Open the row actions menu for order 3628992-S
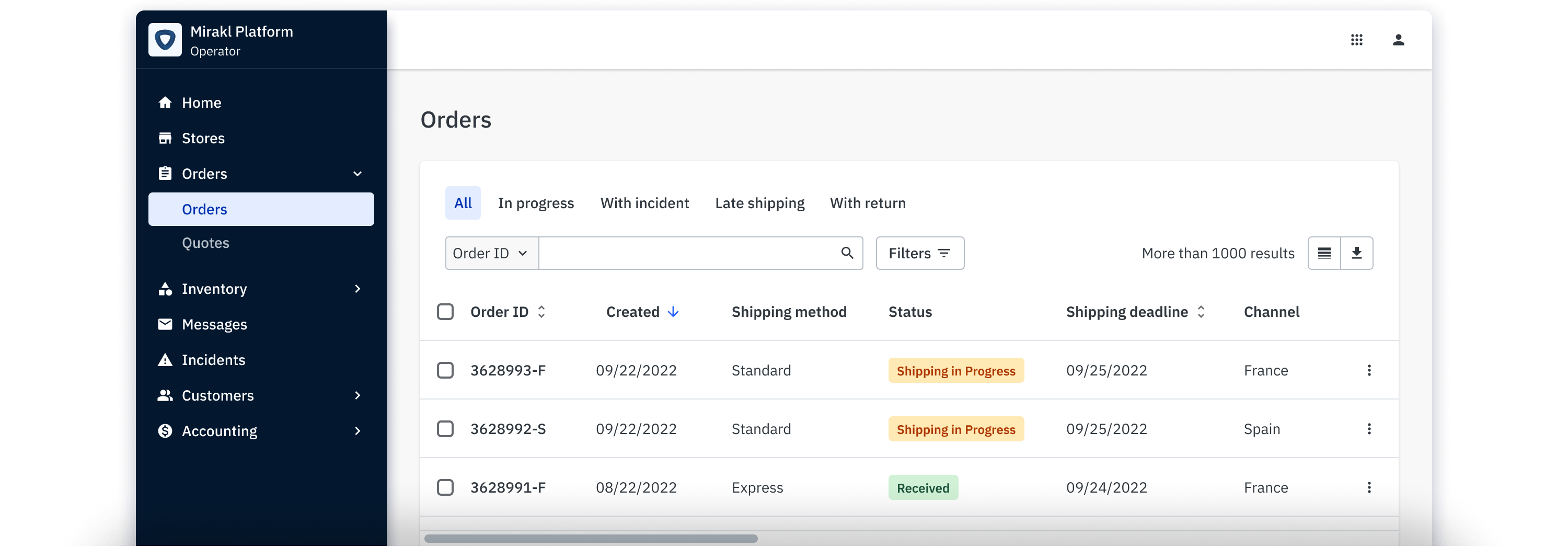 click(1369, 428)
